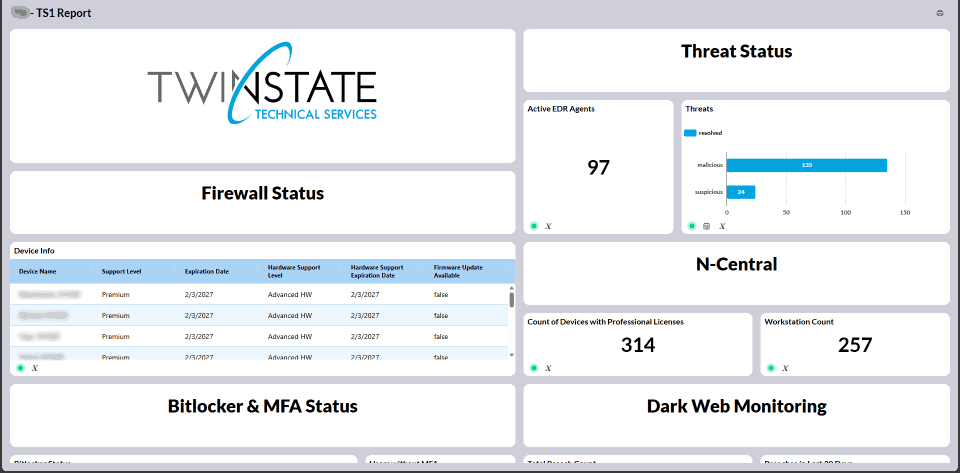This screenshot has width=960, height=473.
Task: Sort by Expiration Date column header
Action: 207,271
